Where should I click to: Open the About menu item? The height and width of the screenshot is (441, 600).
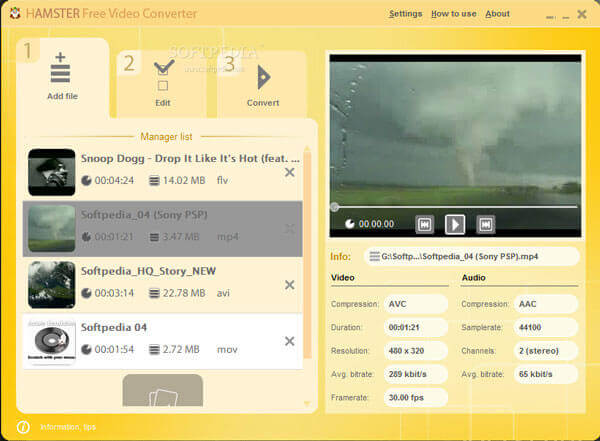[x=497, y=14]
